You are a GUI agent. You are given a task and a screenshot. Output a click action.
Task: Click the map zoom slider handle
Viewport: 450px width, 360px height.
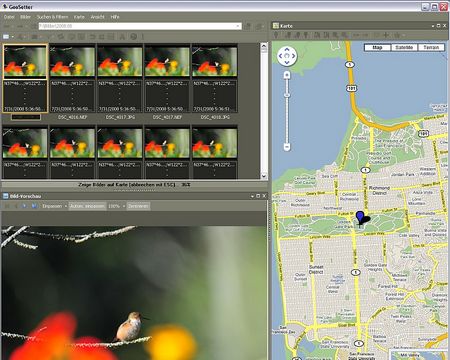coord(287,95)
